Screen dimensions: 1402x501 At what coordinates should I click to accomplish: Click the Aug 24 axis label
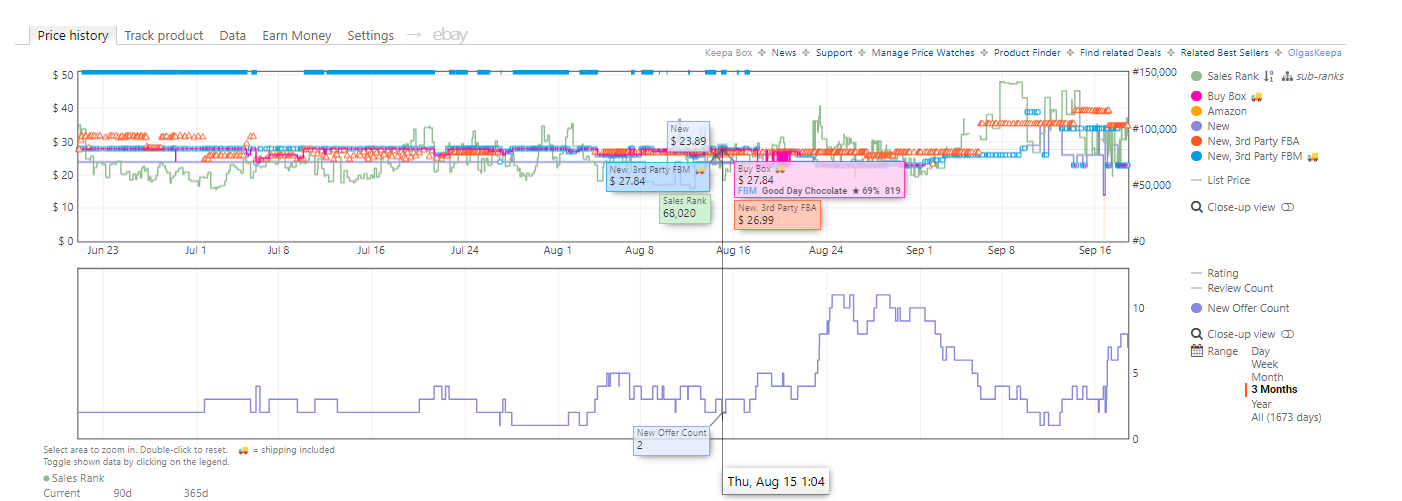(x=825, y=250)
